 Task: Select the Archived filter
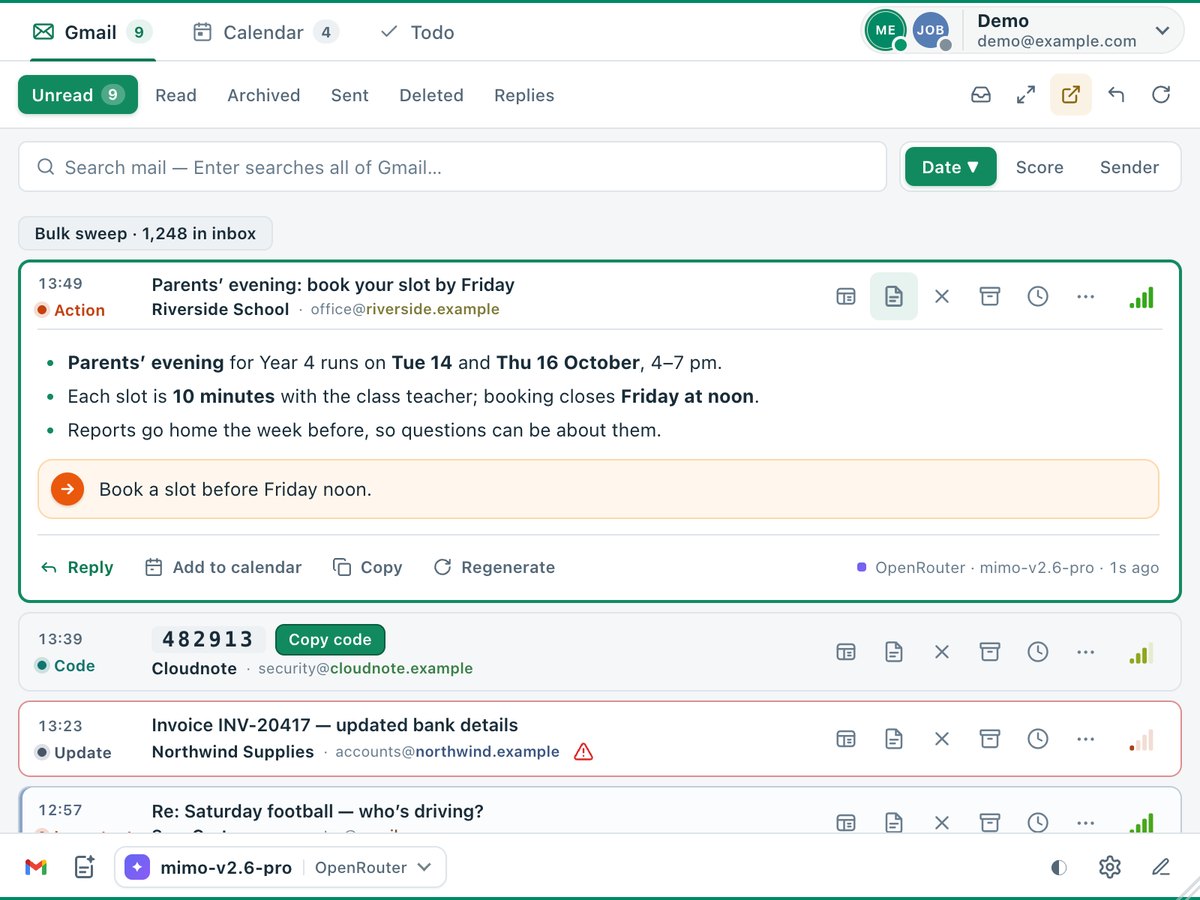click(264, 95)
